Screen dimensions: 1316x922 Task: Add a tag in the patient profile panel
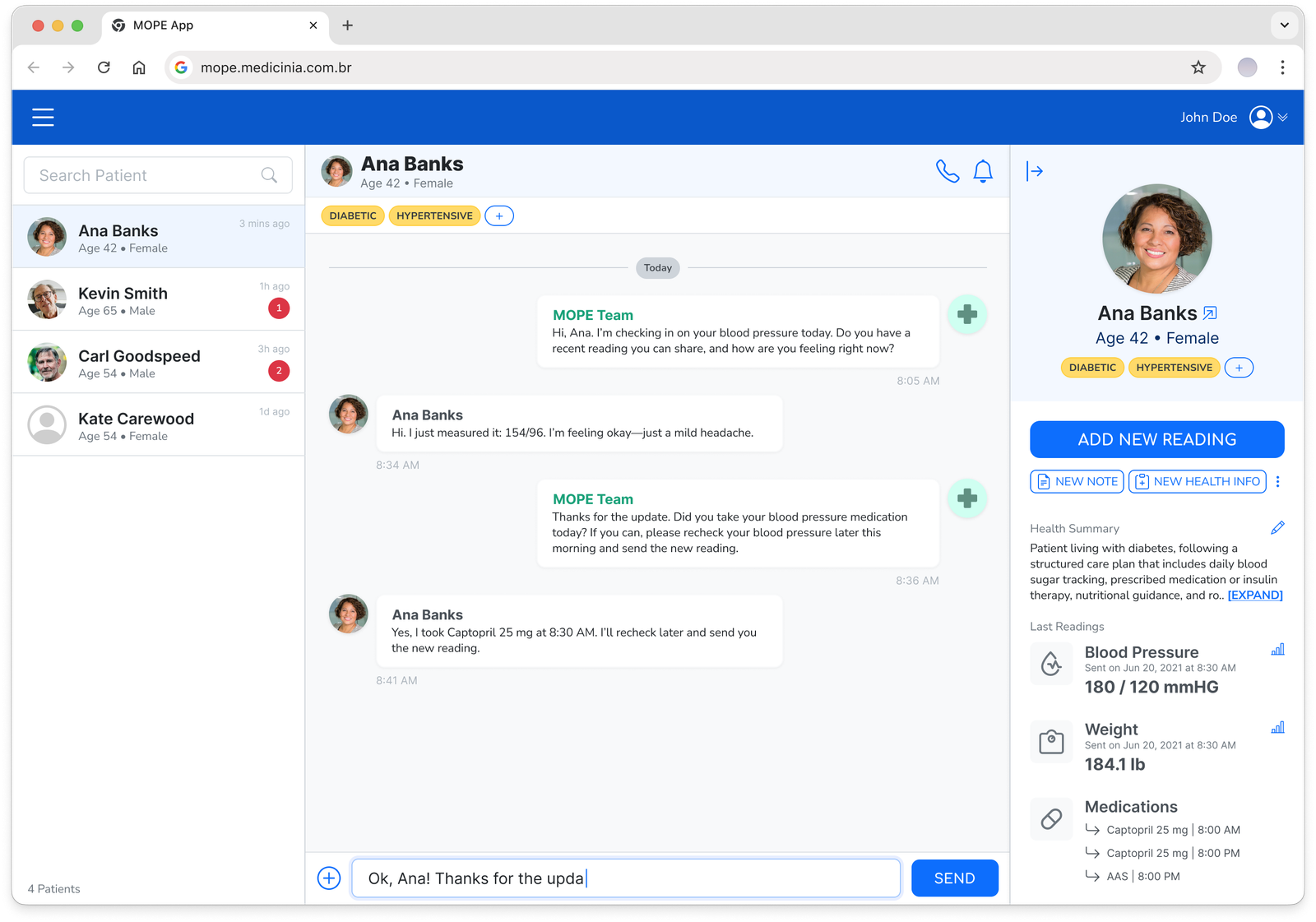coord(1239,368)
